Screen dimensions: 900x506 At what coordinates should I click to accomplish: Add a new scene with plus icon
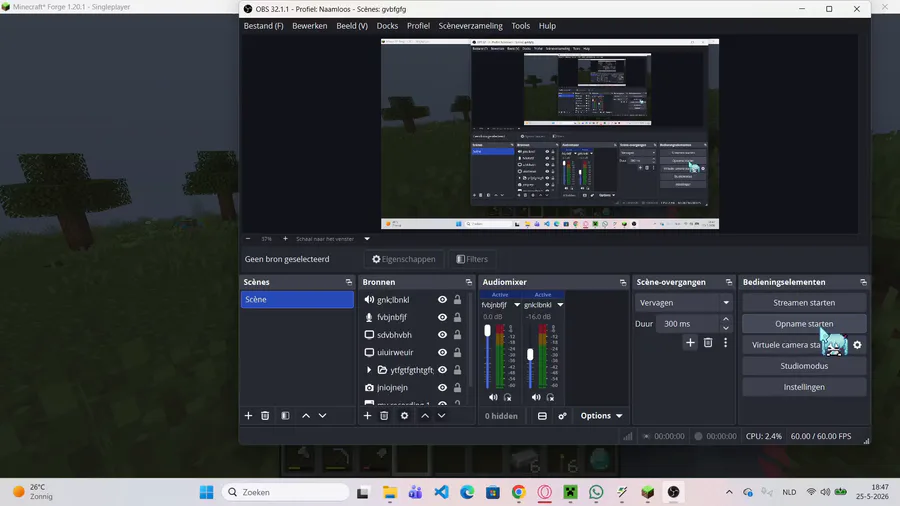coord(248,415)
